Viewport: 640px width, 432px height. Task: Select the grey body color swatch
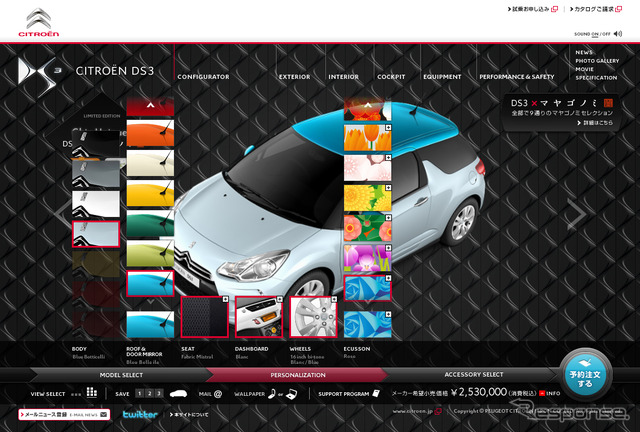point(96,174)
